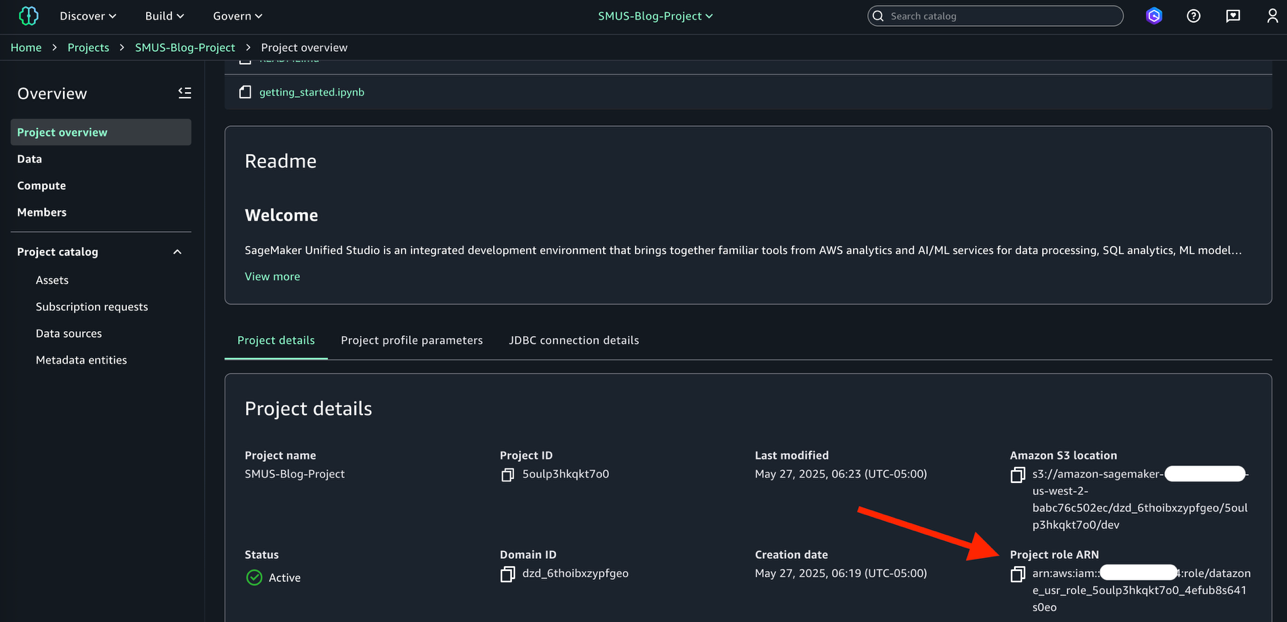Click the Creation date value
The height and width of the screenshot is (622, 1287).
[x=840, y=573]
